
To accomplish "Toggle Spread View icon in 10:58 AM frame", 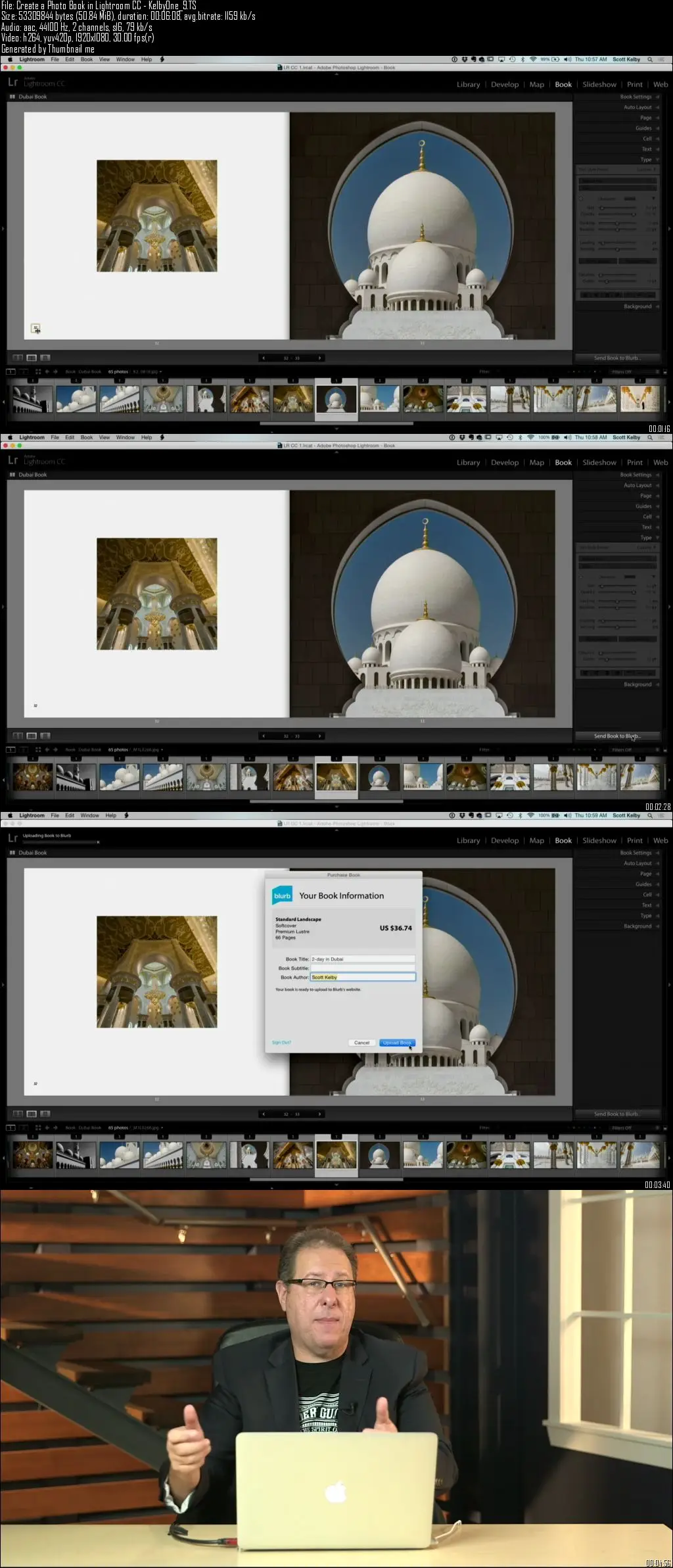I will tap(32, 736).
